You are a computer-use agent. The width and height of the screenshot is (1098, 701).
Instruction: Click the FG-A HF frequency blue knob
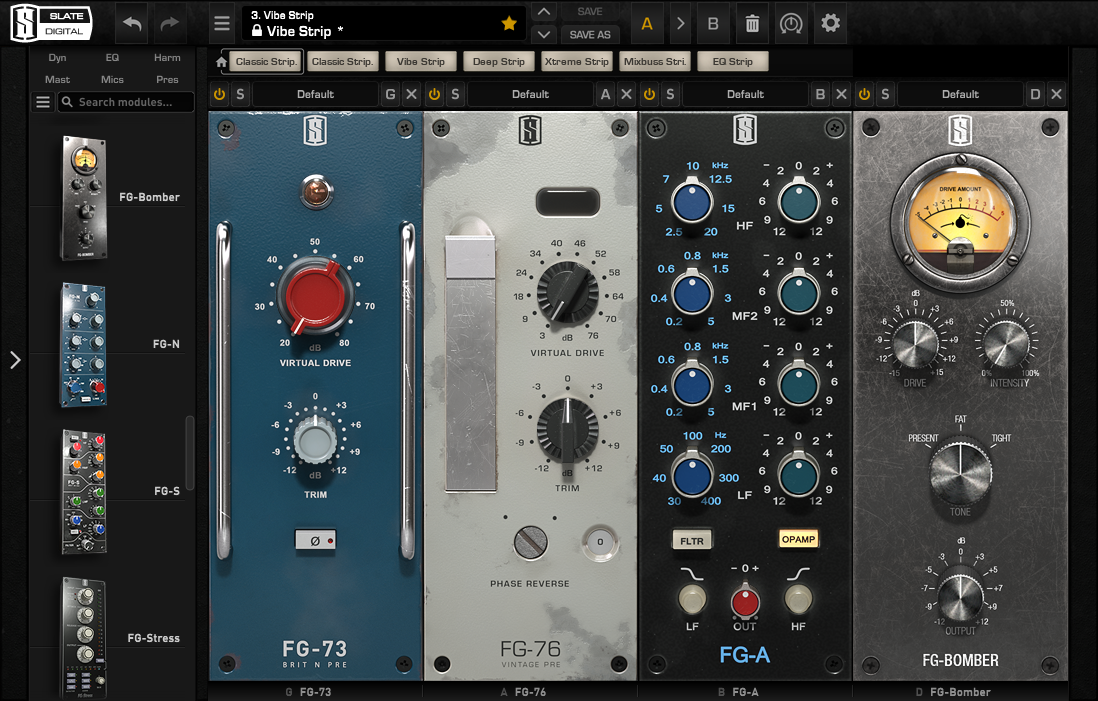692,202
